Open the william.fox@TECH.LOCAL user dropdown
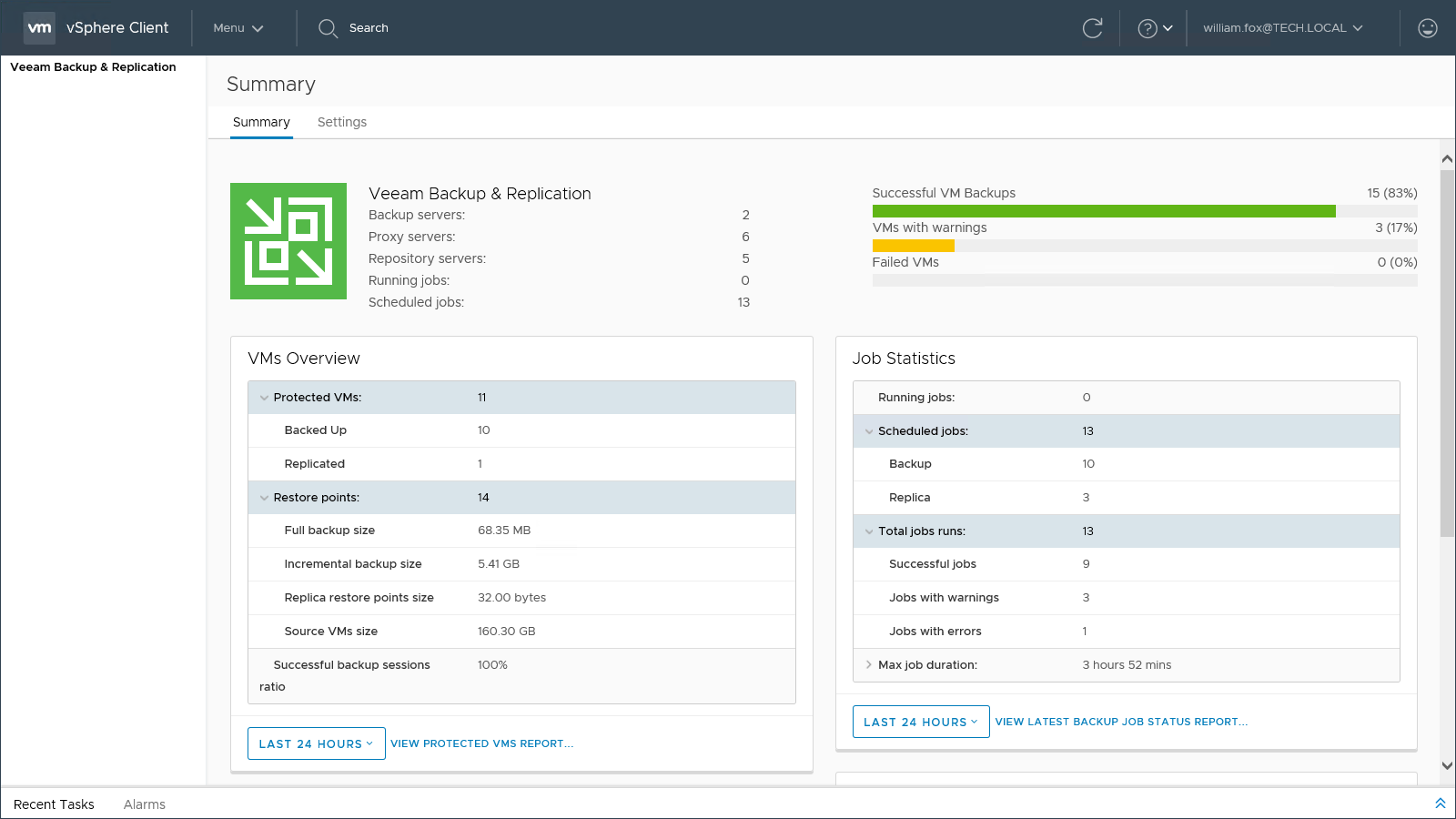Screen dimensions: 1456x819 [x=1282, y=28]
